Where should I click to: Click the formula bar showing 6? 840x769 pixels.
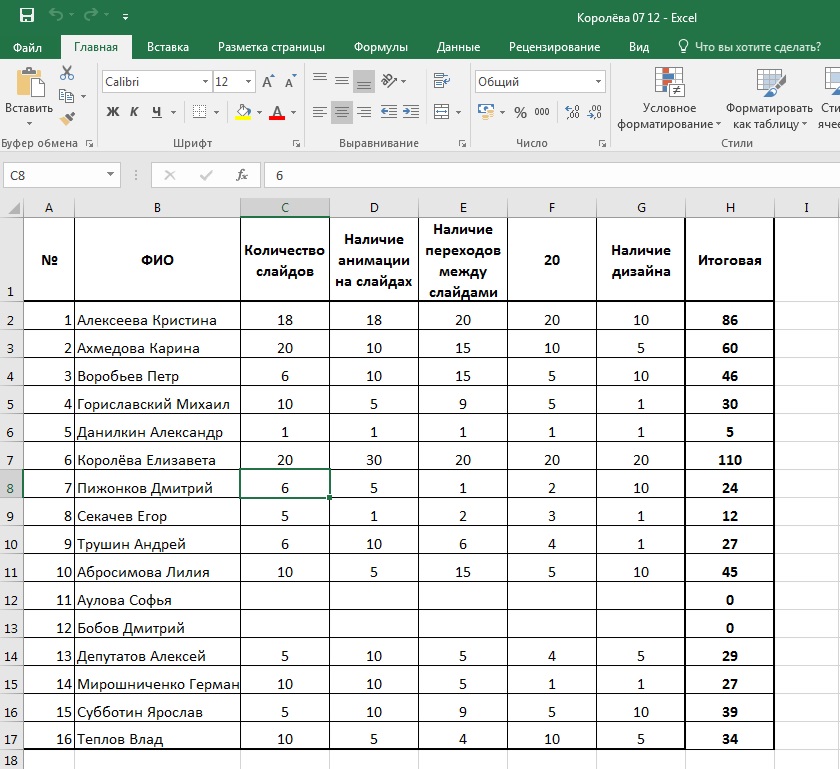coord(552,175)
